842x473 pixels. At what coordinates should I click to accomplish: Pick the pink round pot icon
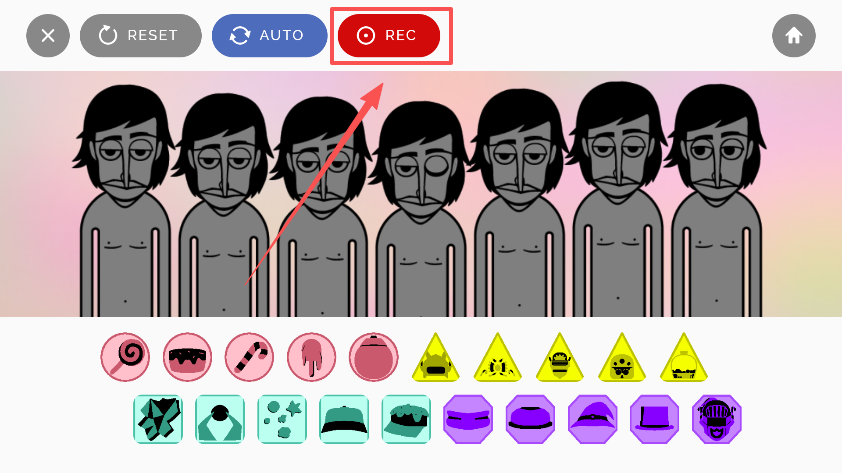374,357
